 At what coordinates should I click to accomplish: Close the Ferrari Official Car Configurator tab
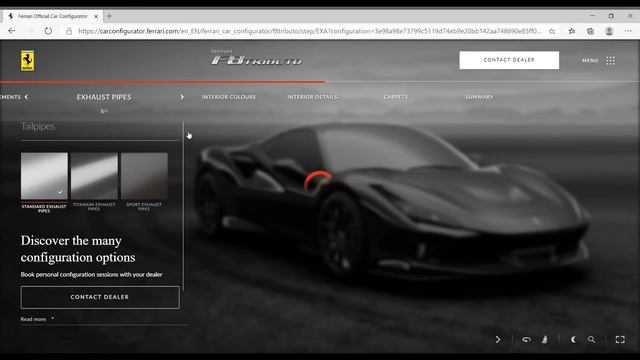pos(96,16)
